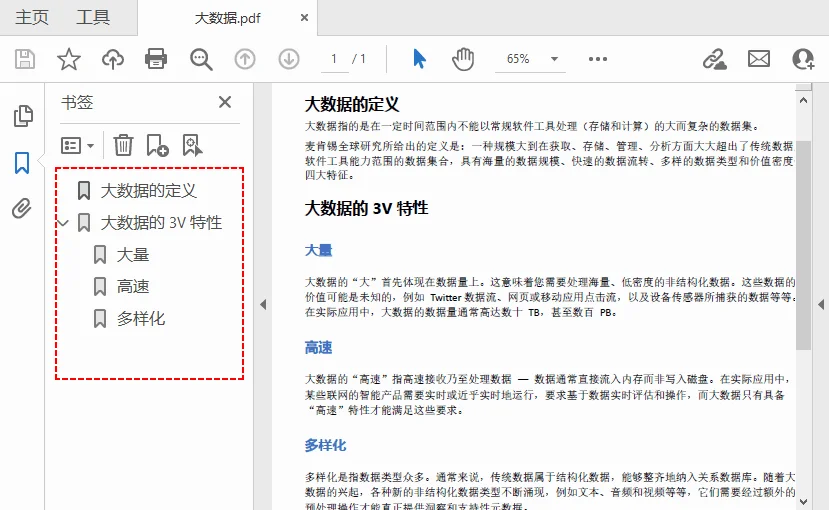Jump to 高速 bookmark

[133, 286]
